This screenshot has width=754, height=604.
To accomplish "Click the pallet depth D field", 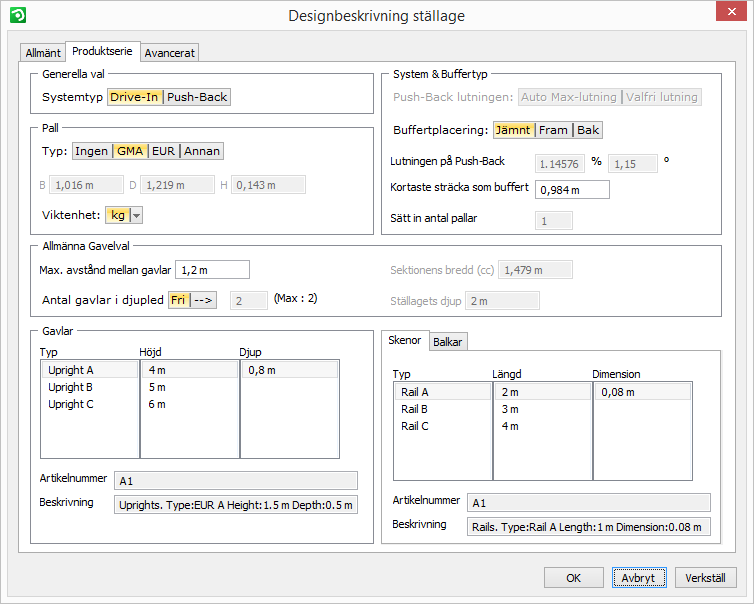I will [177, 185].
